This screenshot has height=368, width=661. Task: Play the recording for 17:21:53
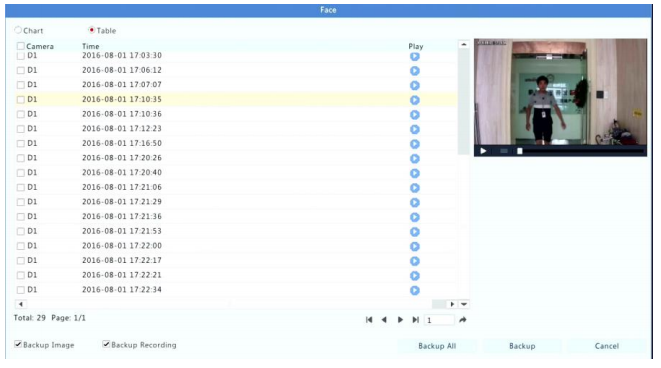click(415, 231)
